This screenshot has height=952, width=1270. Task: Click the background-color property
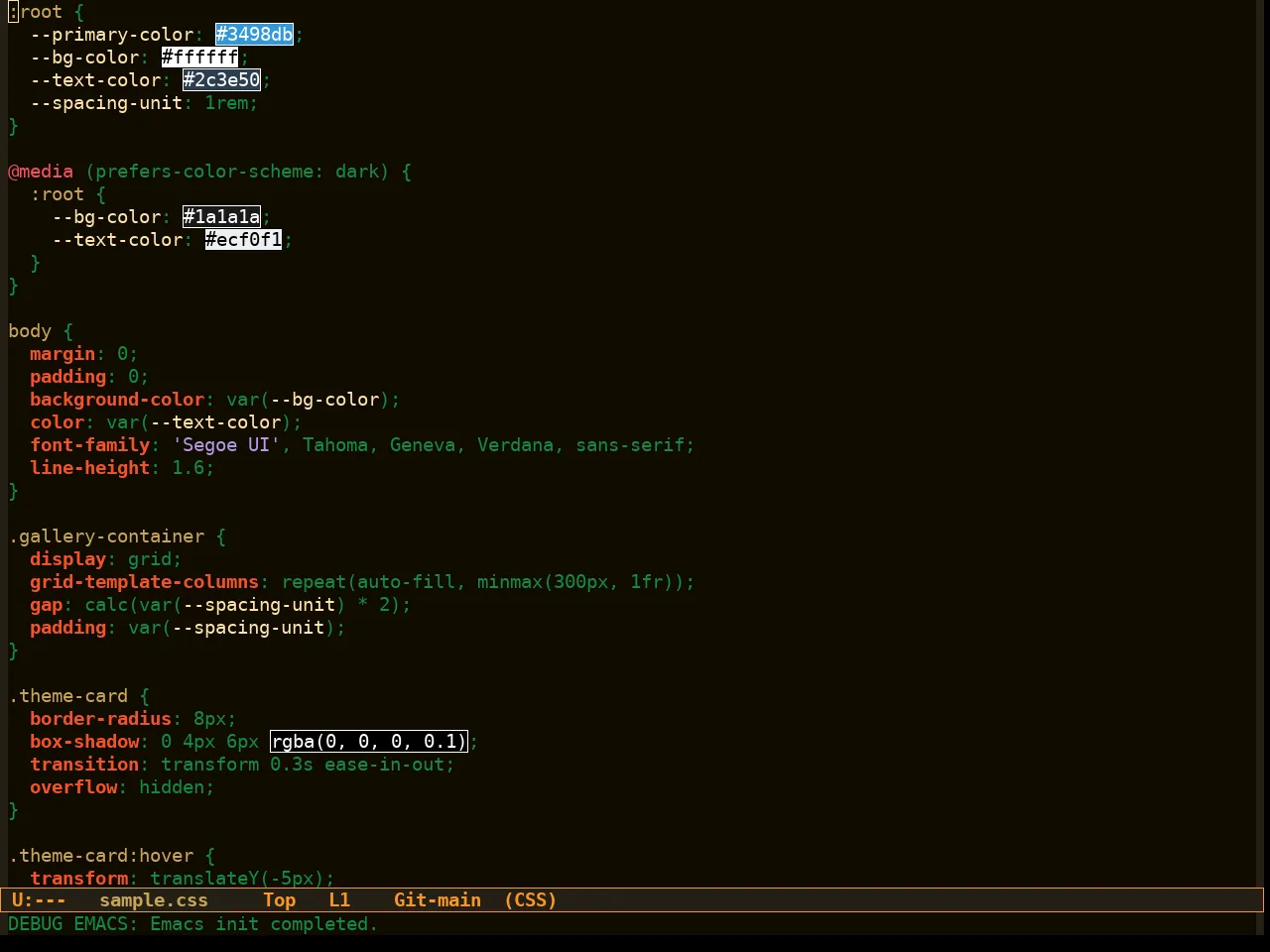point(117,400)
